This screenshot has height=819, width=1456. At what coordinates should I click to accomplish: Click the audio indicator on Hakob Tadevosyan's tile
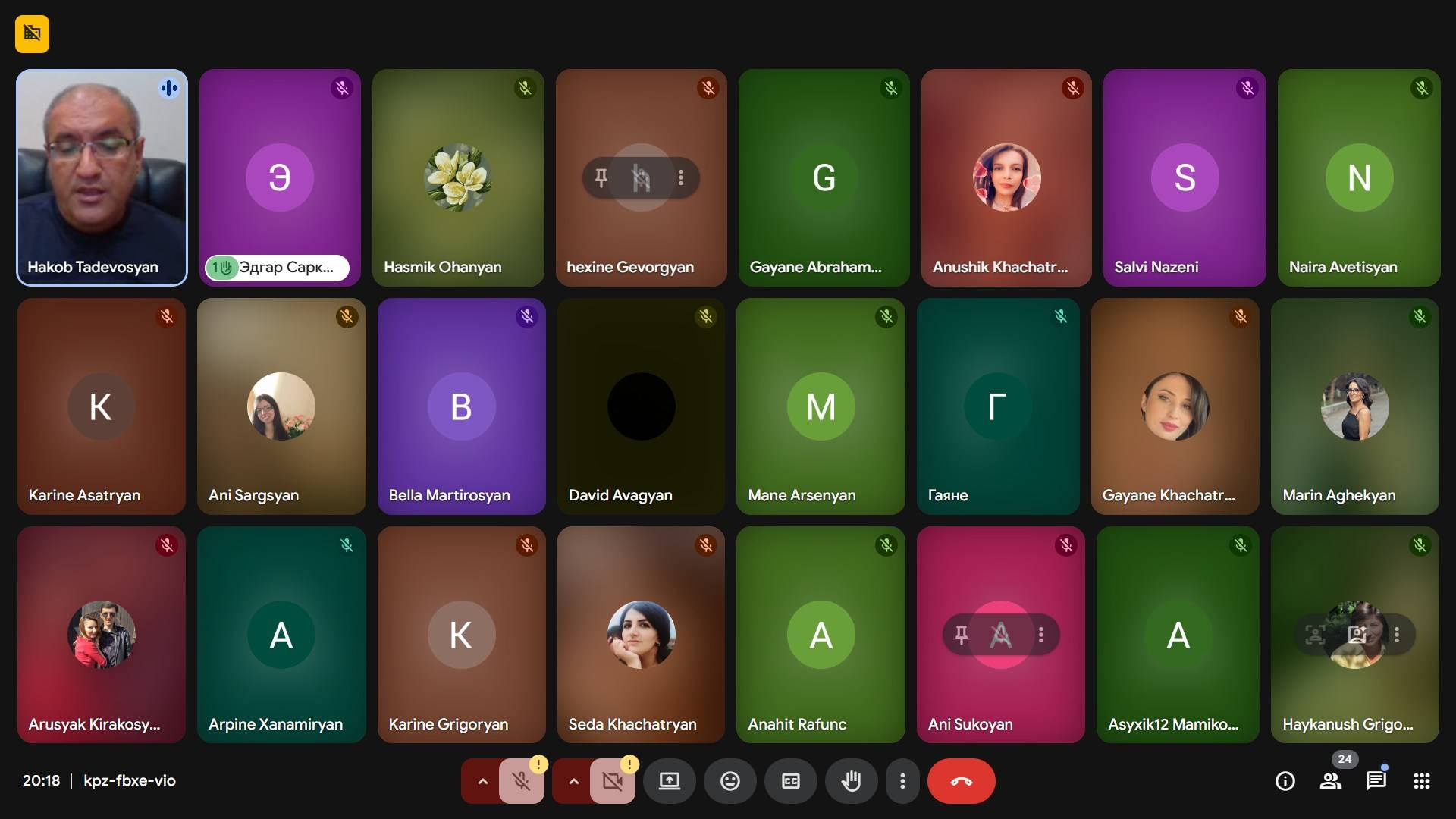pyautogui.click(x=169, y=88)
